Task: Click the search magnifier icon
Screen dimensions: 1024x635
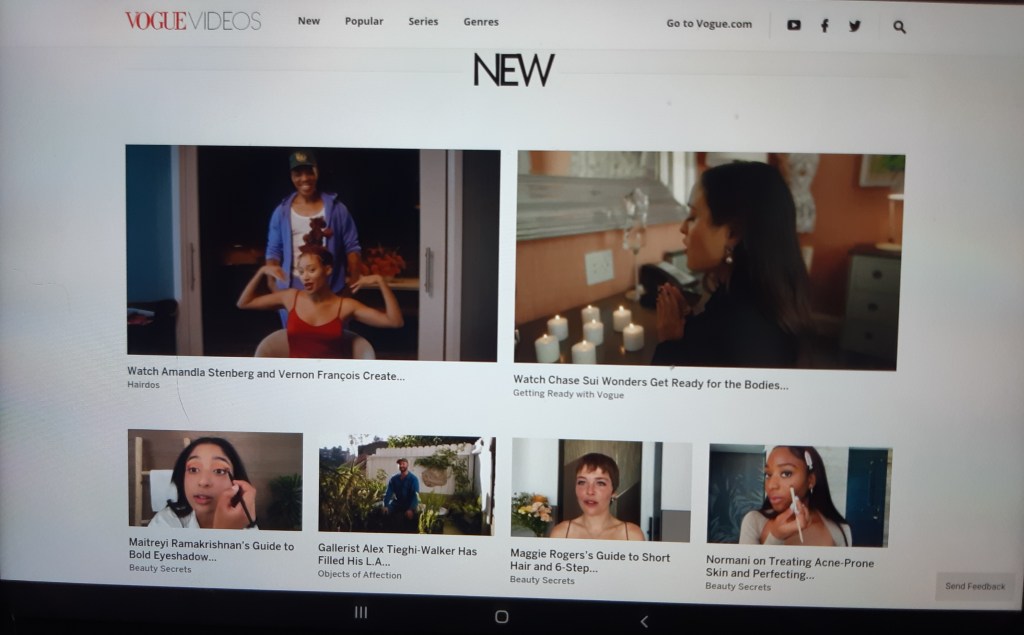Action: click(899, 27)
